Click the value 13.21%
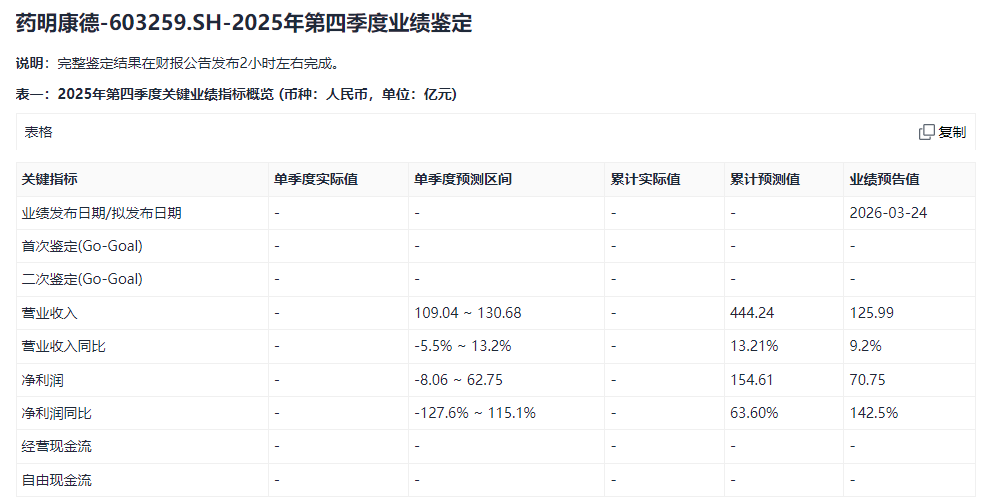Image resolution: width=982 pixels, height=499 pixels. pyautogui.click(x=754, y=346)
